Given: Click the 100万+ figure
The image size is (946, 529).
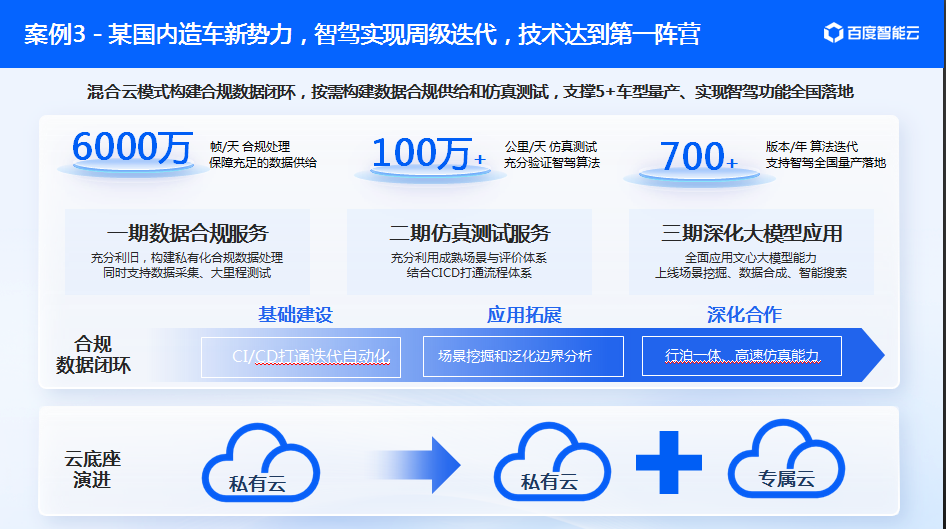Looking at the screenshot, I should [x=429, y=153].
